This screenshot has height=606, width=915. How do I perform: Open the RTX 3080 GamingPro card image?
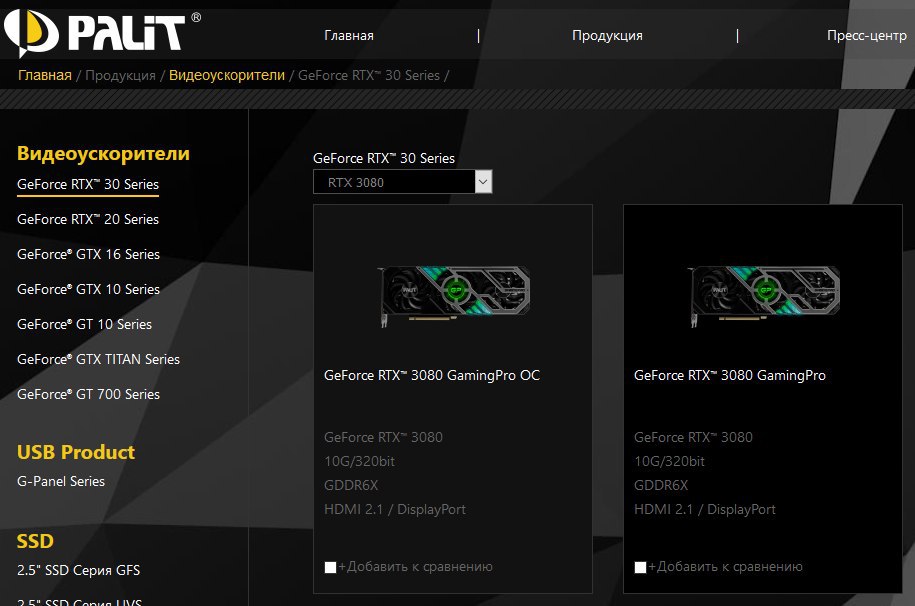click(x=764, y=297)
